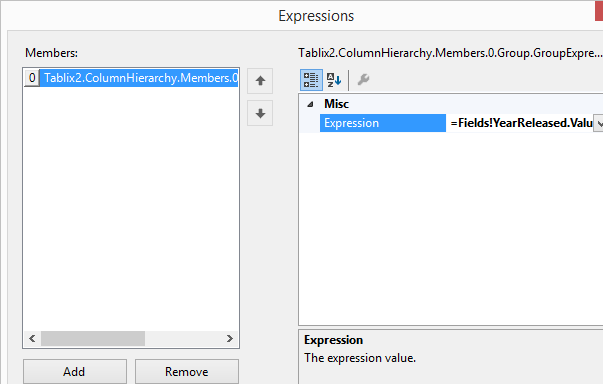The height and width of the screenshot is (384, 603).
Task: Click the Misc category header
Action: click(336, 104)
